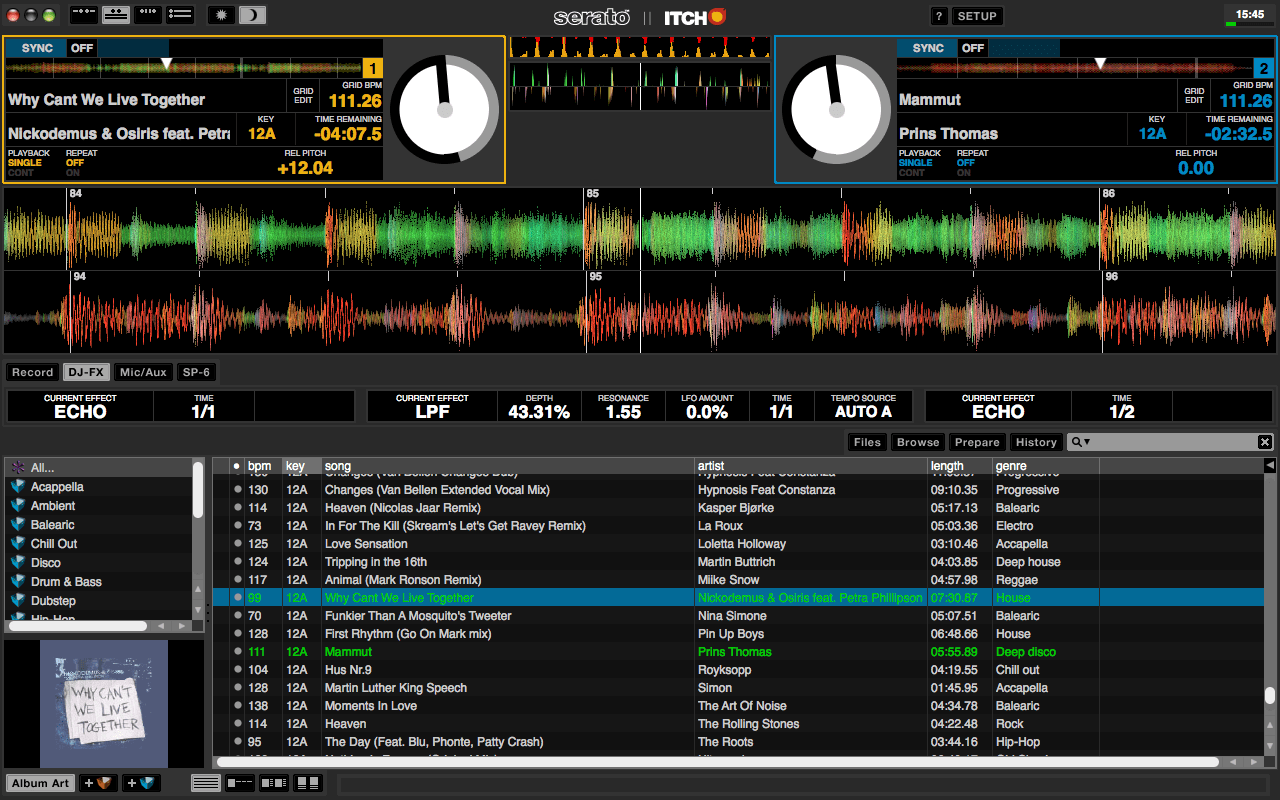Image resolution: width=1280 pixels, height=800 pixels.
Task: Select the simple list library layout icon
Action: point(206,783)
